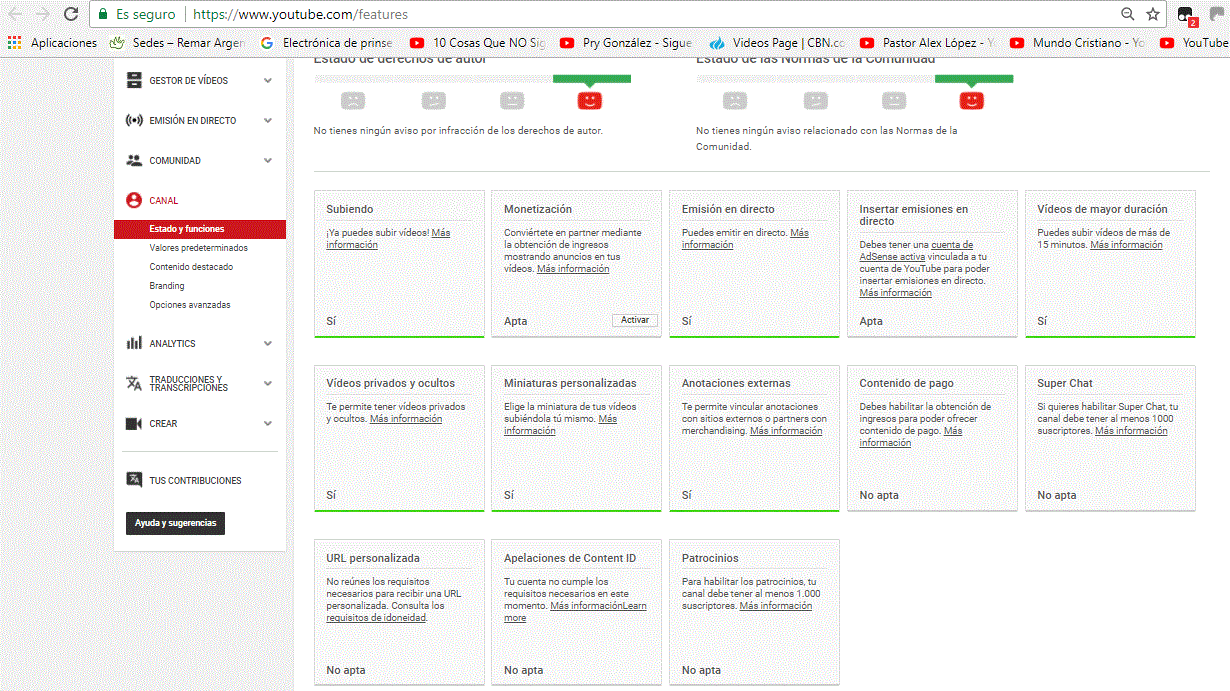This screenshot has width=1230, height=691.
Task: Click the green Community Guidelines status bar
Action: pyautogui.click(x=974, y=79)
